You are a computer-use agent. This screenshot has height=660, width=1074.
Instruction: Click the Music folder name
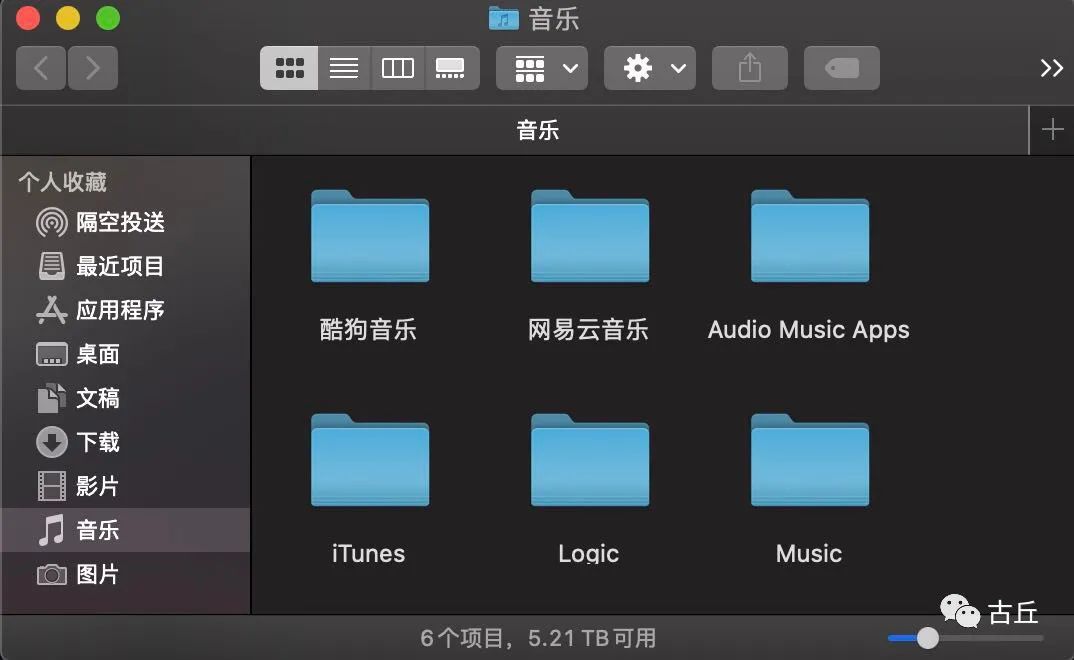click(808, 553)
